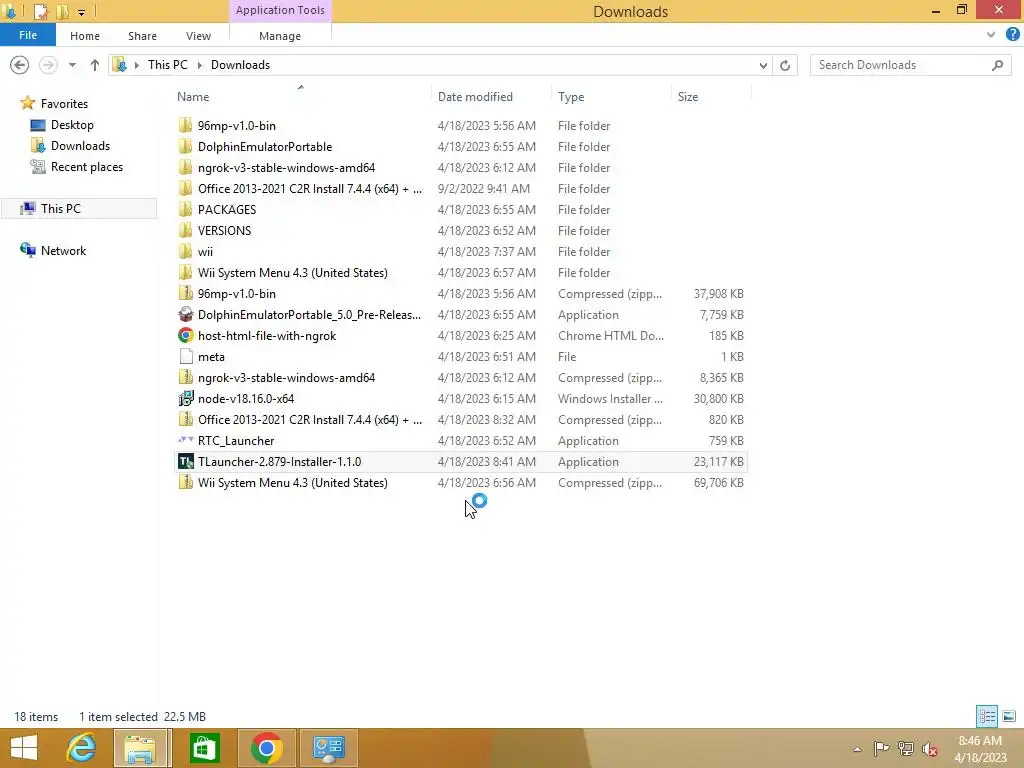Select This PC in navigation pane
The width and height of the screenshot is (1024, 768).
pyautogui.click(x=61, y=208)
